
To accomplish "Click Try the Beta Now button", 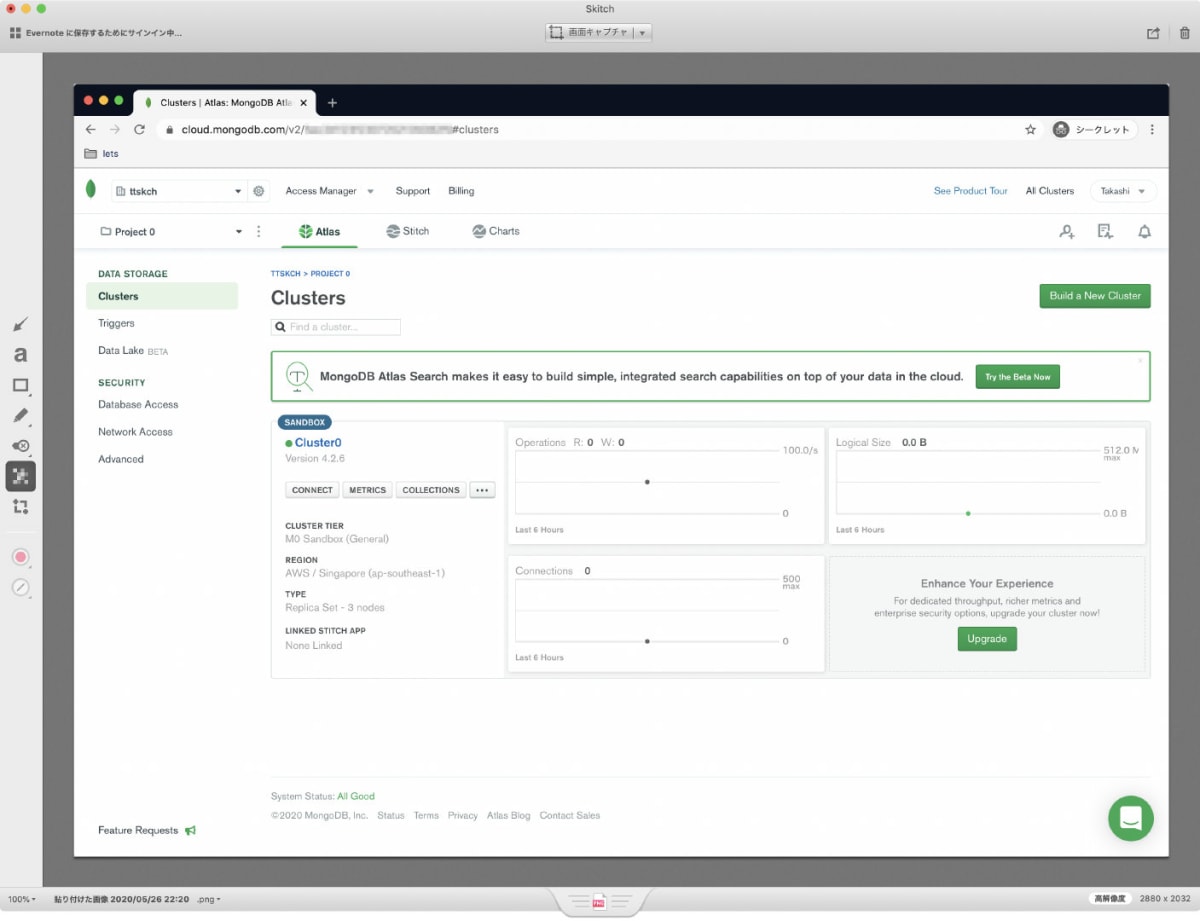I will 1017,377.
